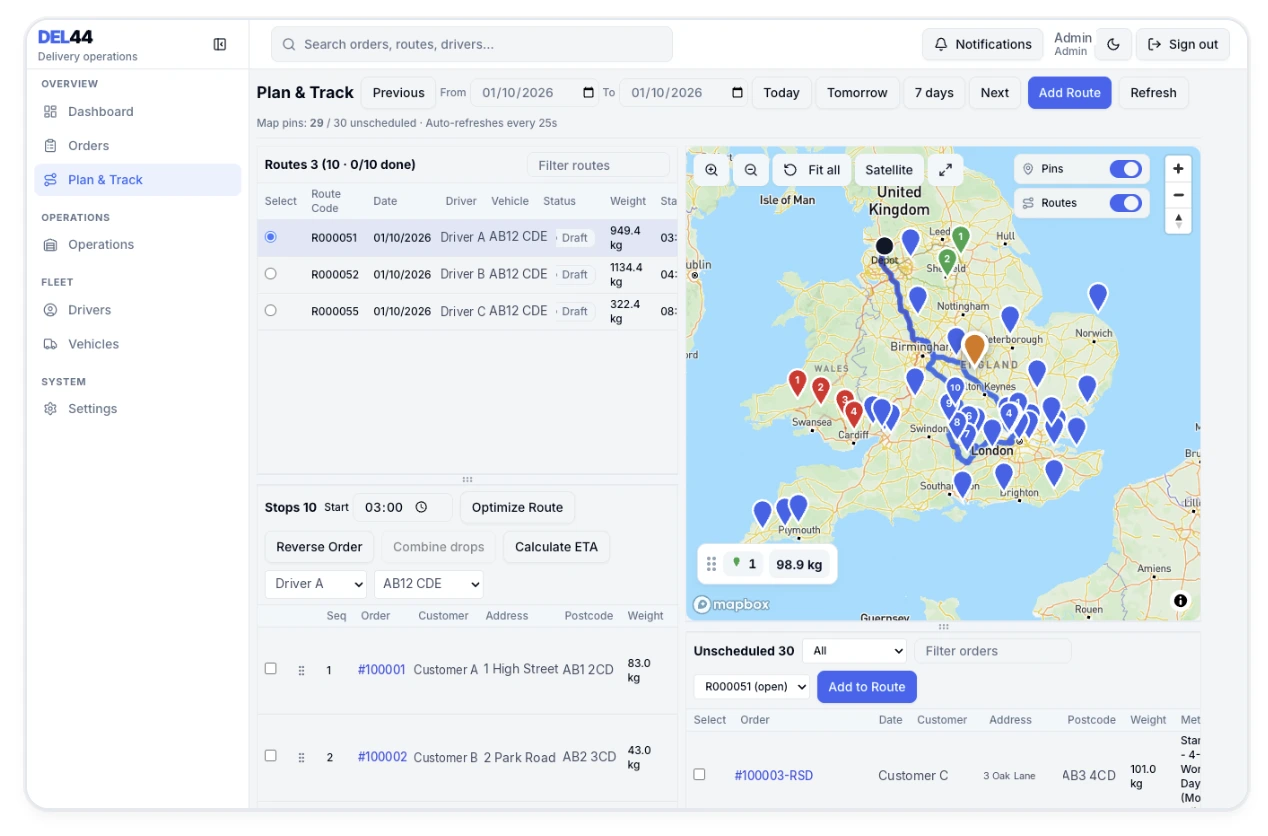
Task: Open Orders in the sidebar
Action: click(137, 146)
